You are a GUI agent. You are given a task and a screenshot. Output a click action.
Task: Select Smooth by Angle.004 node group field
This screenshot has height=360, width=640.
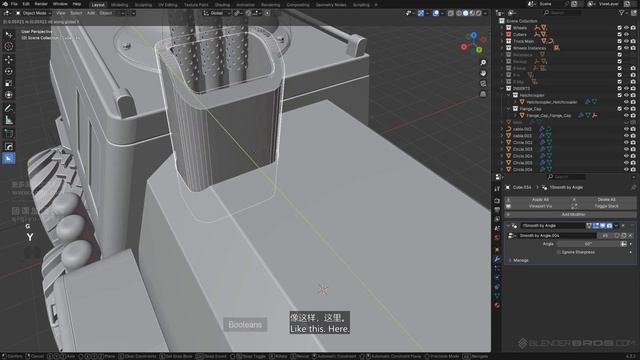pyautogui.click(x=556, y=236)
